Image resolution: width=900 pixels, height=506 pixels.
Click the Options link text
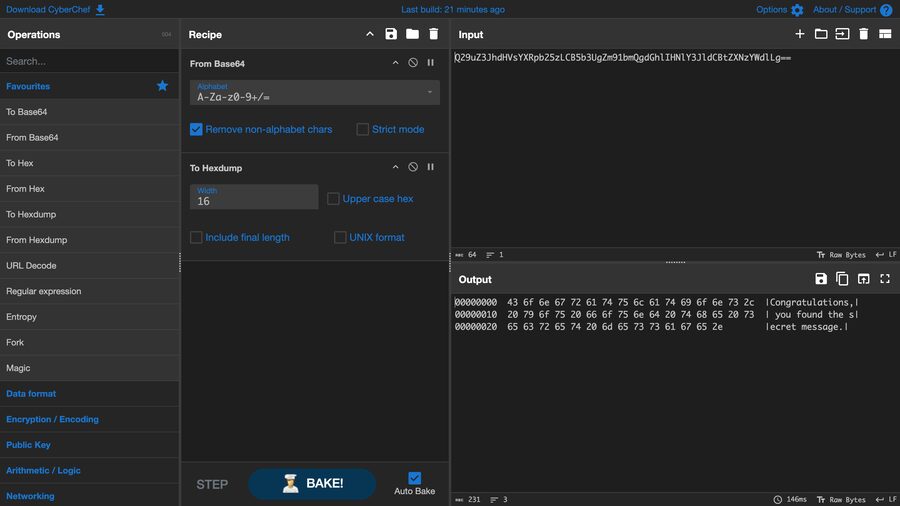[x=771, y=10]
